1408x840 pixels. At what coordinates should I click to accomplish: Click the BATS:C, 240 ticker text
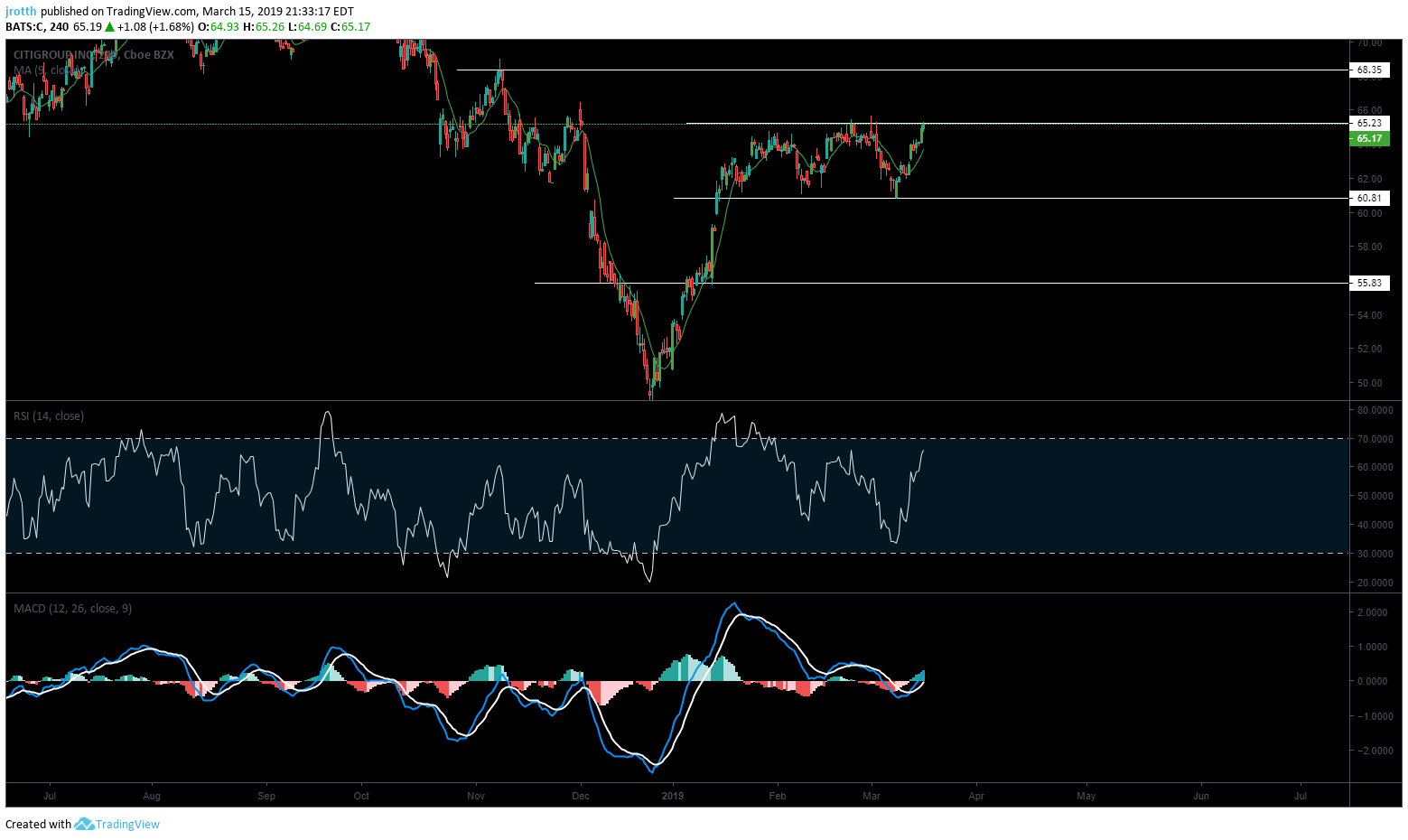(37, 26)
